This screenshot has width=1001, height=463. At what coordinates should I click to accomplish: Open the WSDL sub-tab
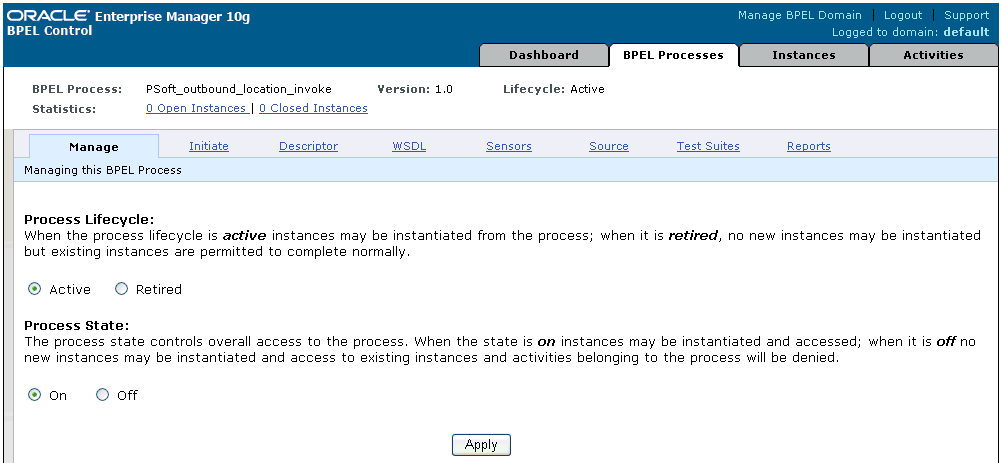click(409, 146)
